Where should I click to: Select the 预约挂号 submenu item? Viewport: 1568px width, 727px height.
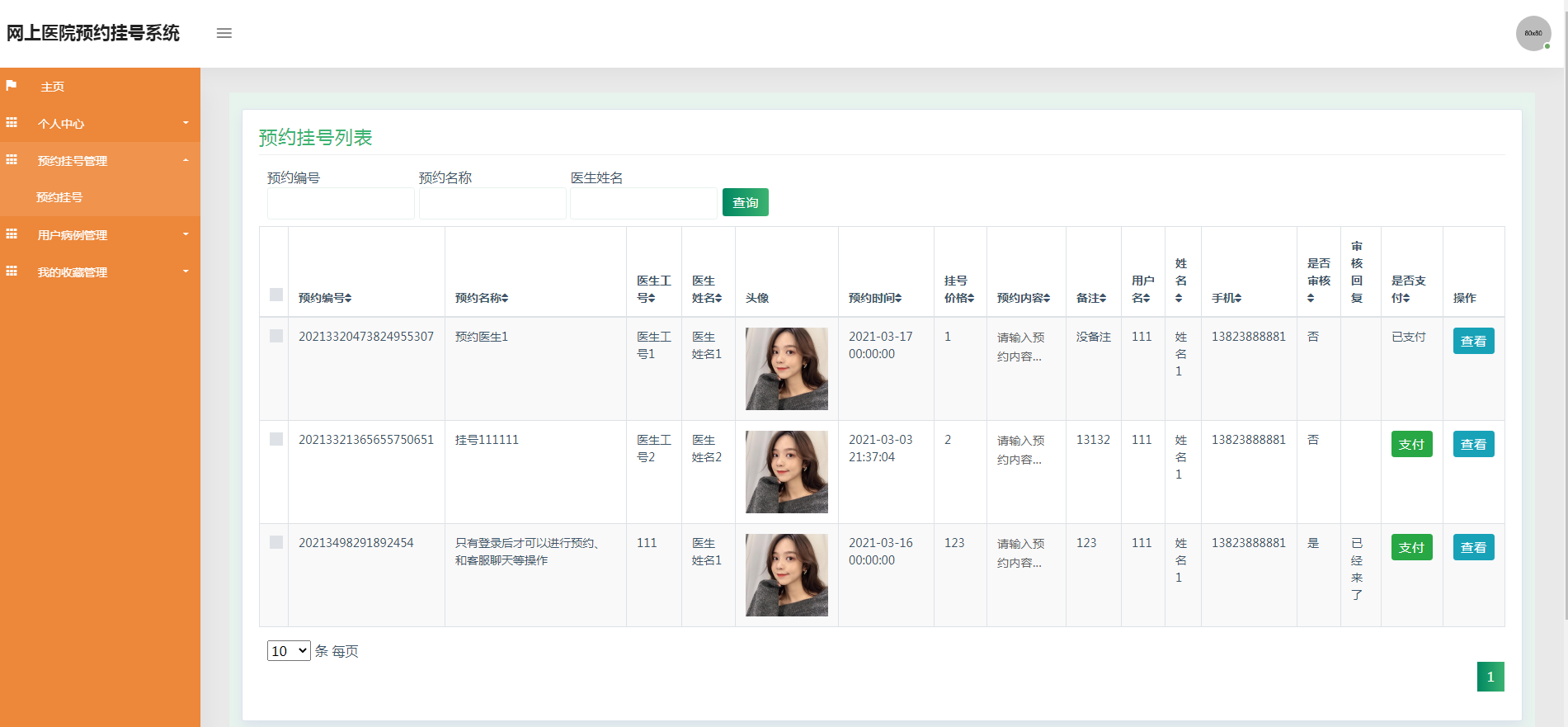pyautogui.click(x=100, y=198)
